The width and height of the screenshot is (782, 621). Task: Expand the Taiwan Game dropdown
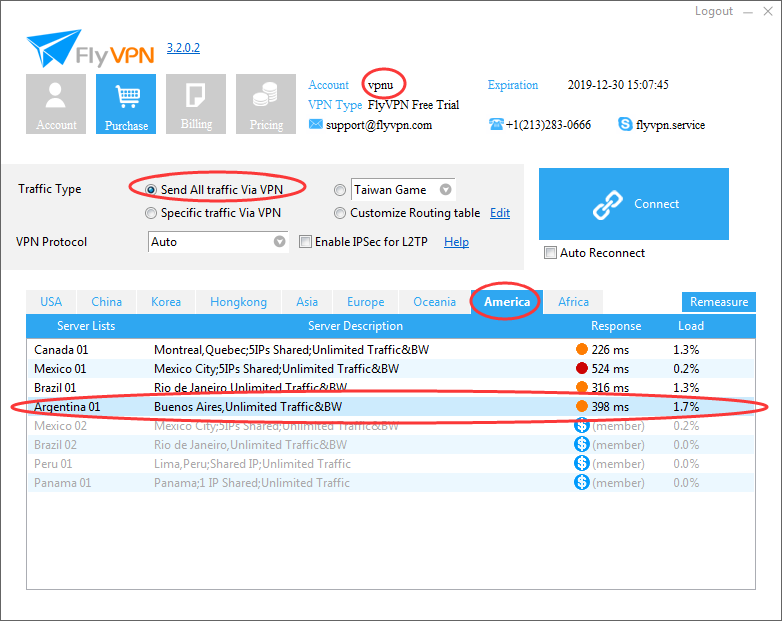pyautogui.click(x=445, y=190)
